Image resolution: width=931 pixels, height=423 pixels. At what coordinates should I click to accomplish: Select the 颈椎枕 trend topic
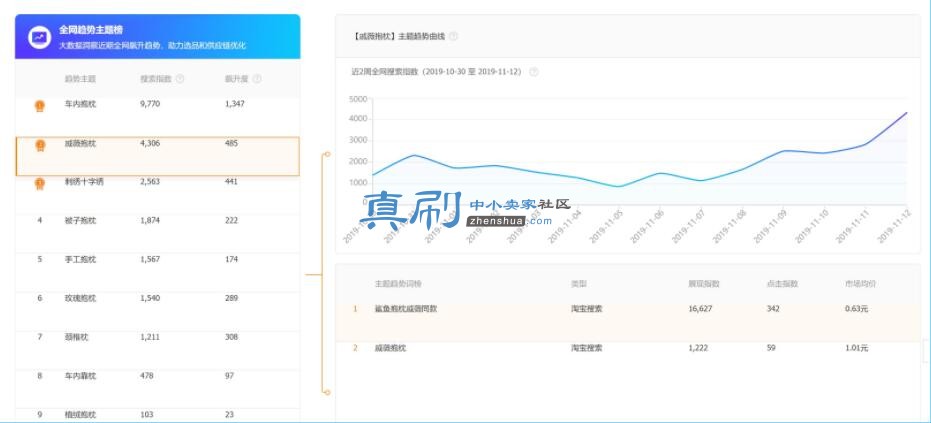tap(76, 337)
